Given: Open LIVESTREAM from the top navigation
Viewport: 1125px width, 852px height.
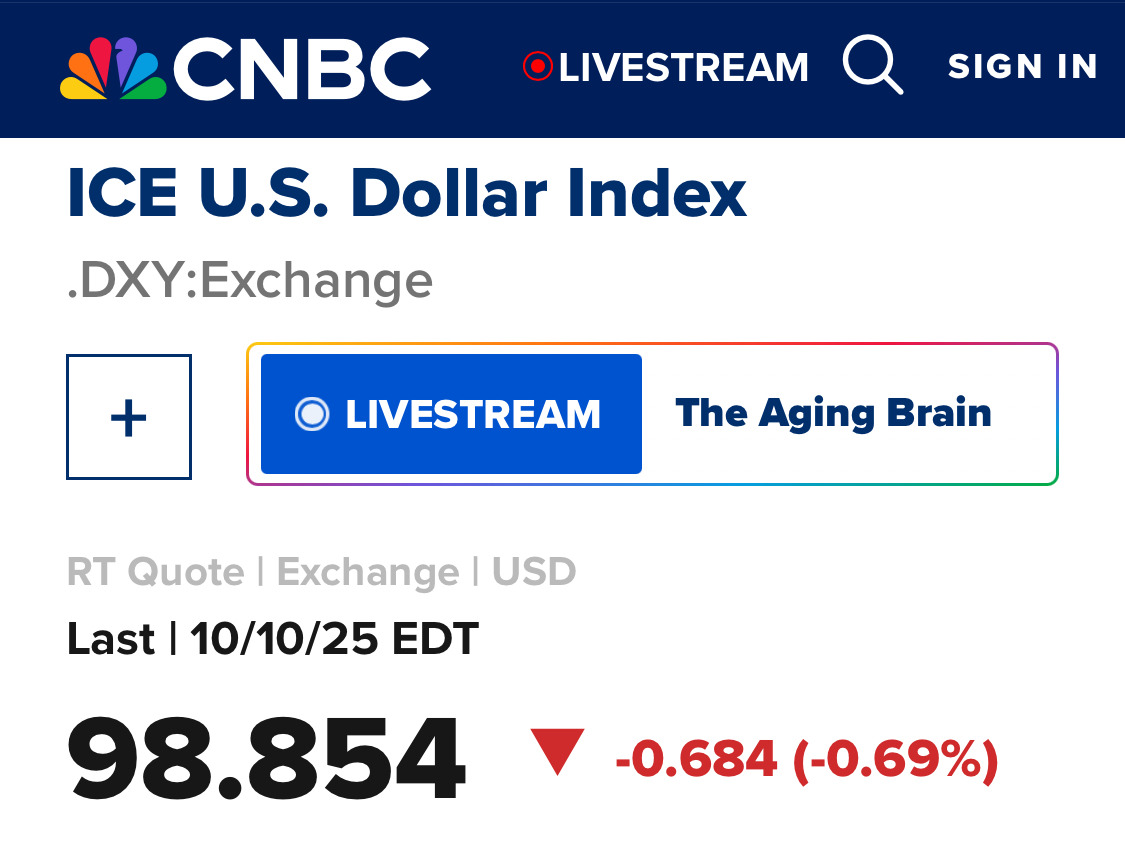Looking at the screenshot, I should (x=683, y=68).
